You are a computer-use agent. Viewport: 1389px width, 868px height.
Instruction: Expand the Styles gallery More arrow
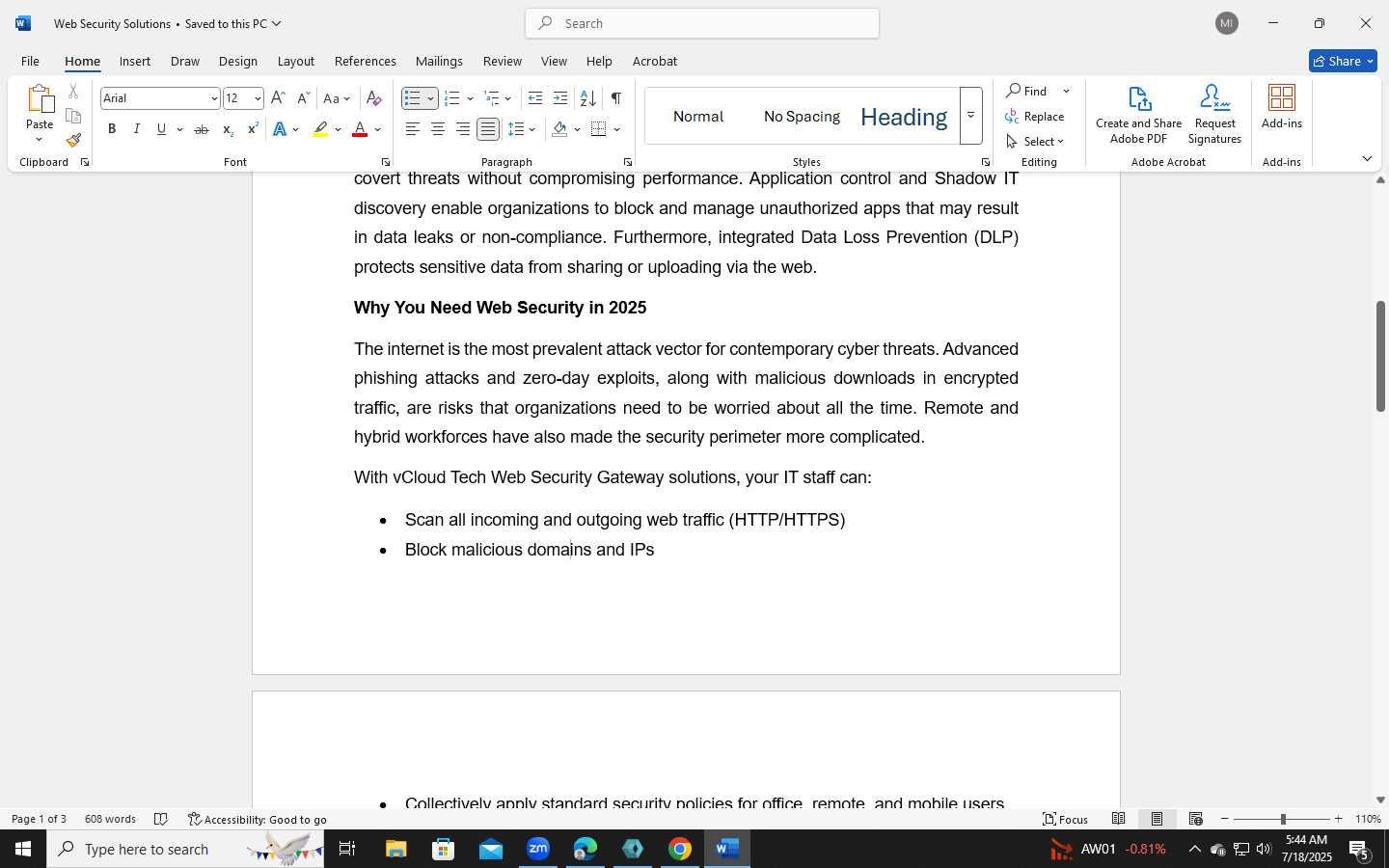pyautogui.click(x=971, y=116)
